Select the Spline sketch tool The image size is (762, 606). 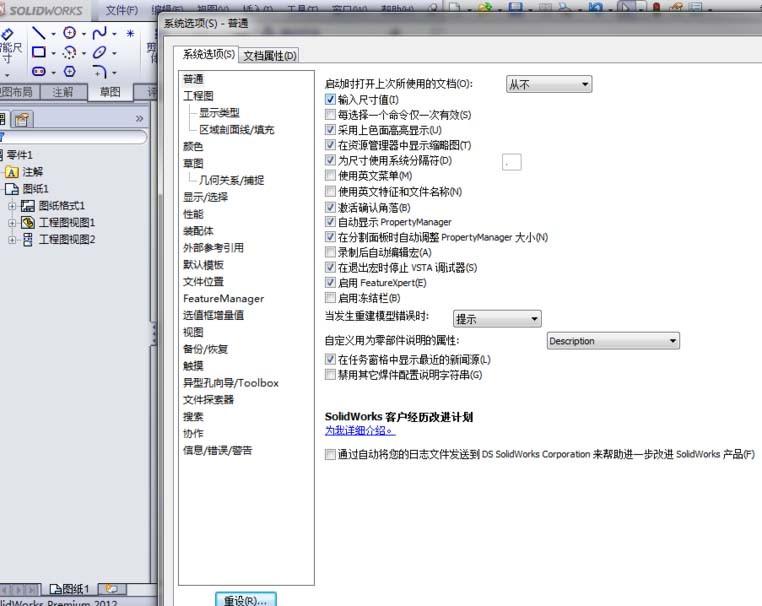[99, 33]
